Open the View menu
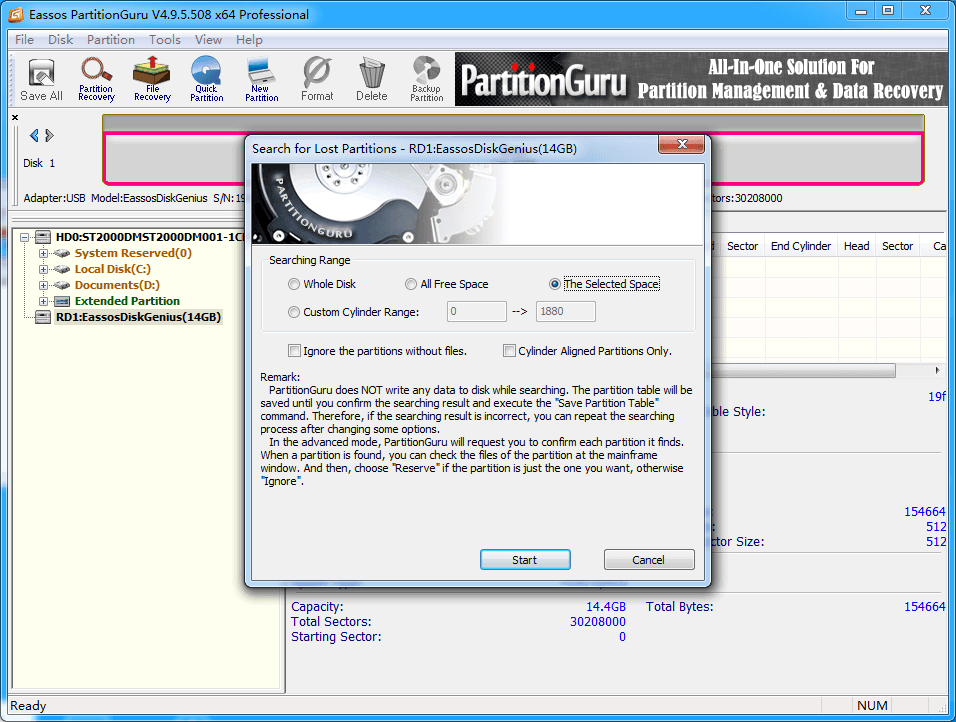This screenshot has height=722, width=956. (208, 40)
